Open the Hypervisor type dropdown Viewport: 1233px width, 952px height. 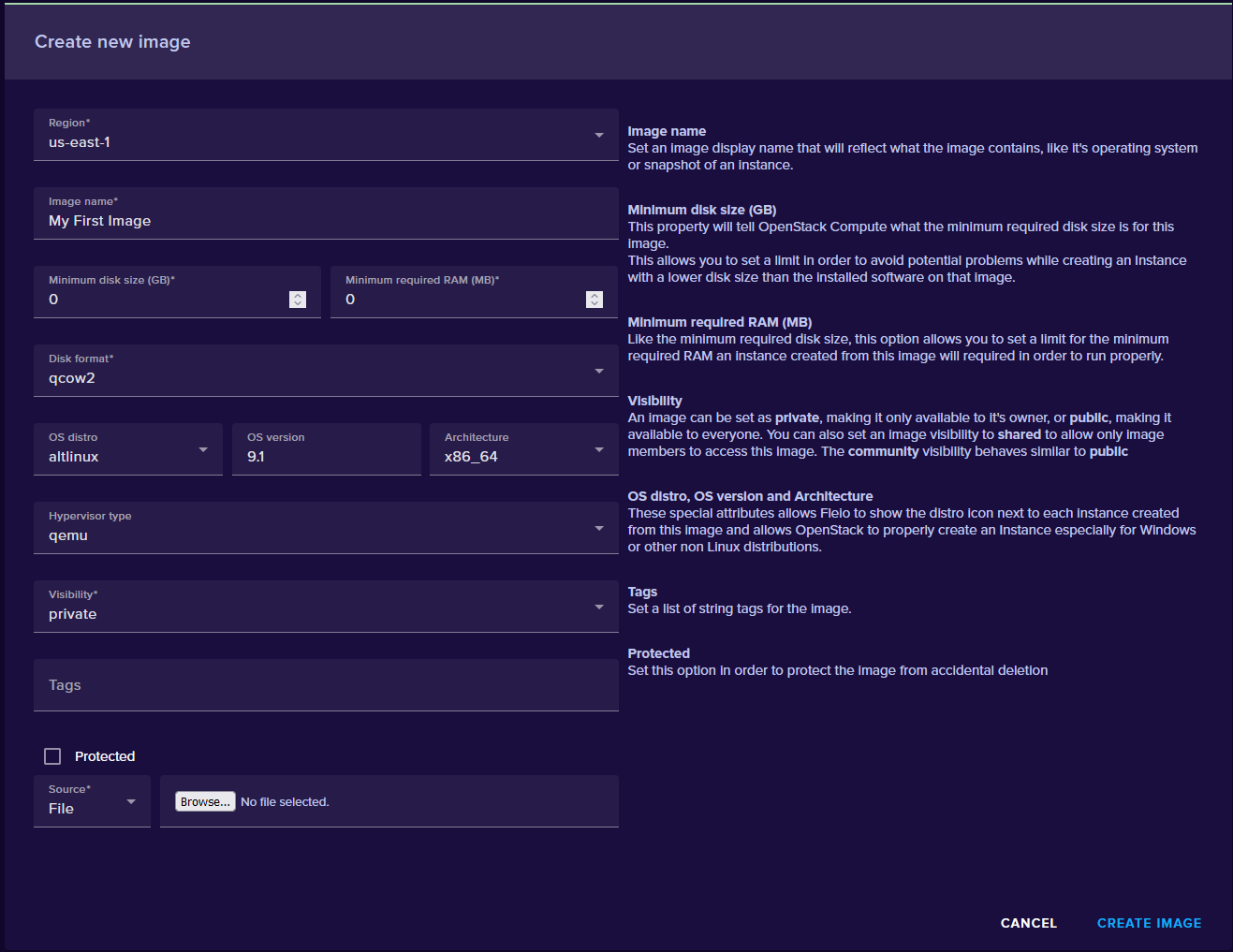coord(324,529)
